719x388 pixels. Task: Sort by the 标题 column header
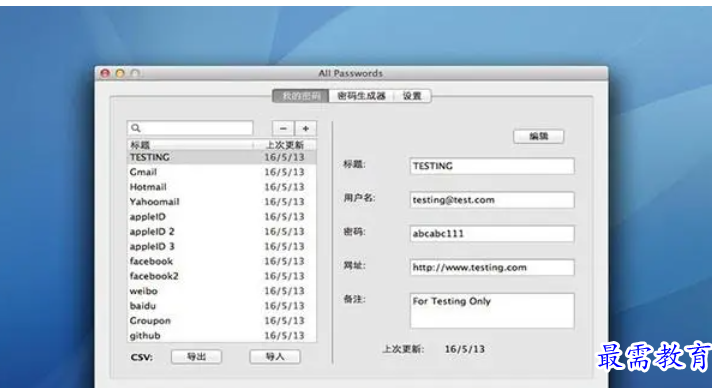coord(190,145)
